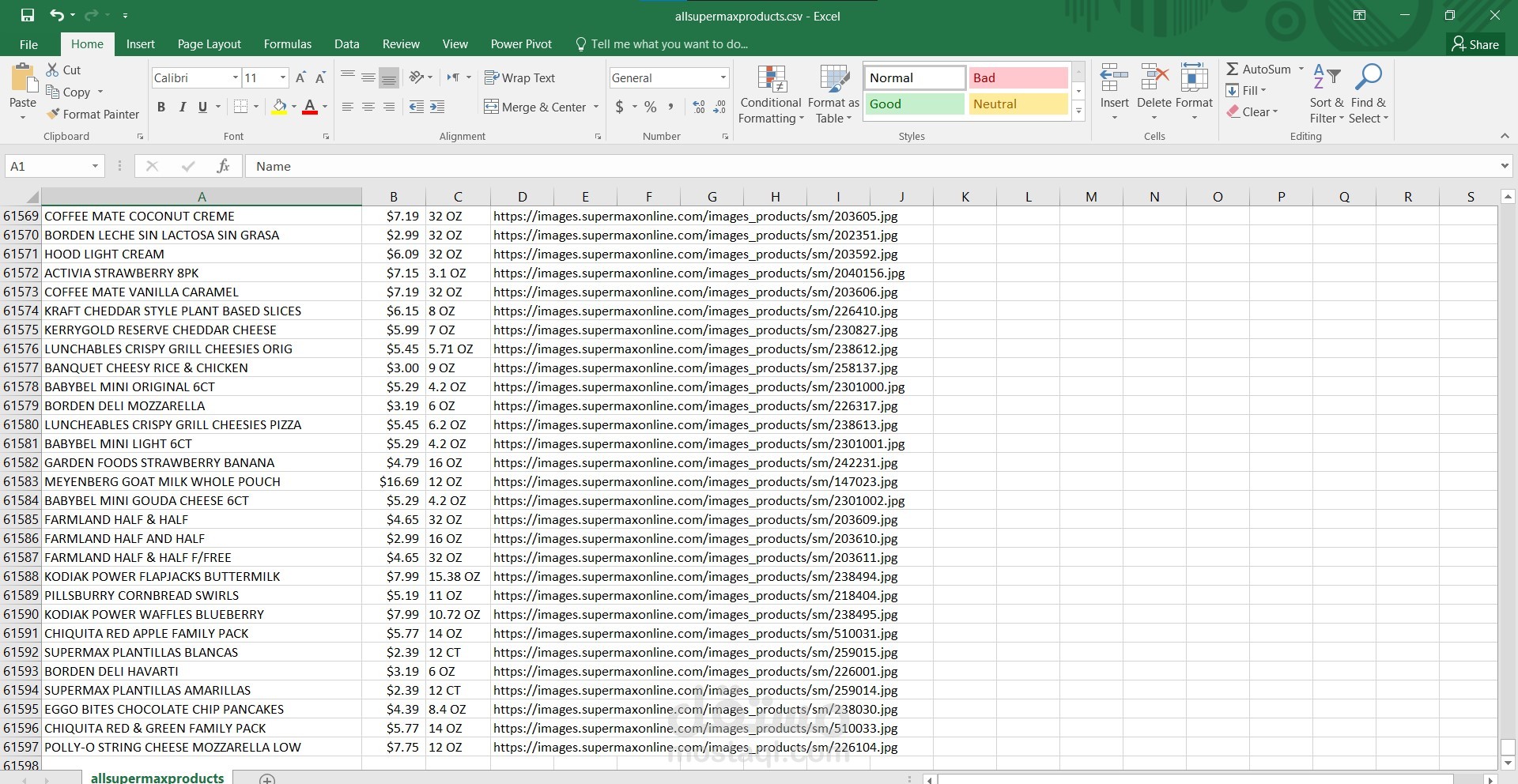The height and width of the screenshot is (784, 1518).
Task: Increase the cell indent
Action: 437,107
